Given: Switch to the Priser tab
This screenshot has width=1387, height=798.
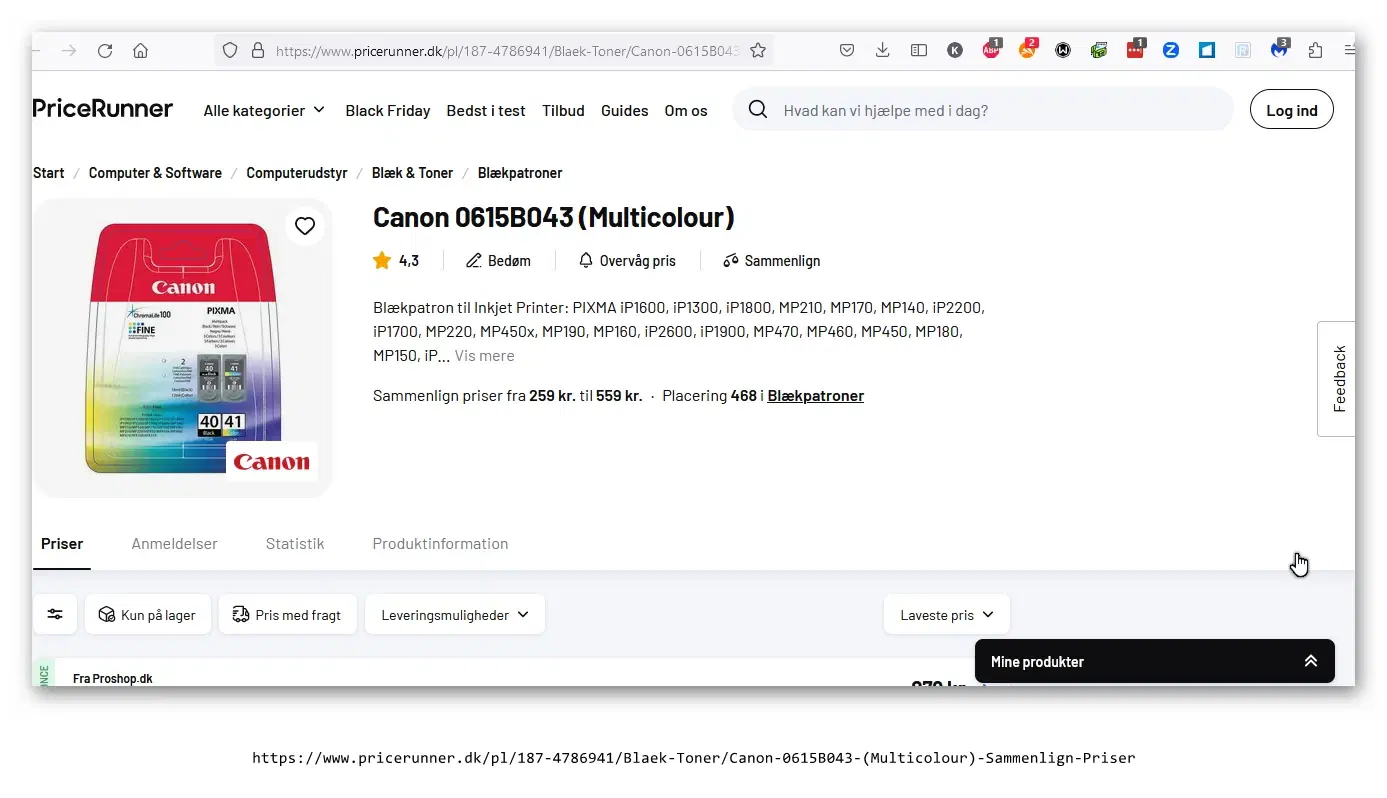Looking at the screenshot, I should [62, 544].
